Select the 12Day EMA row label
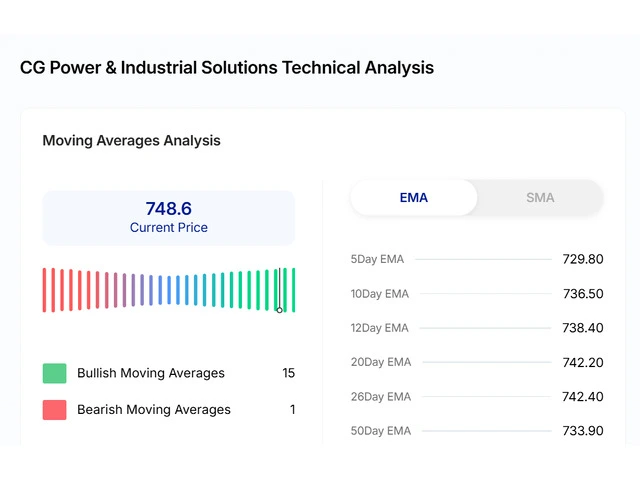 [x=379, y=328]
